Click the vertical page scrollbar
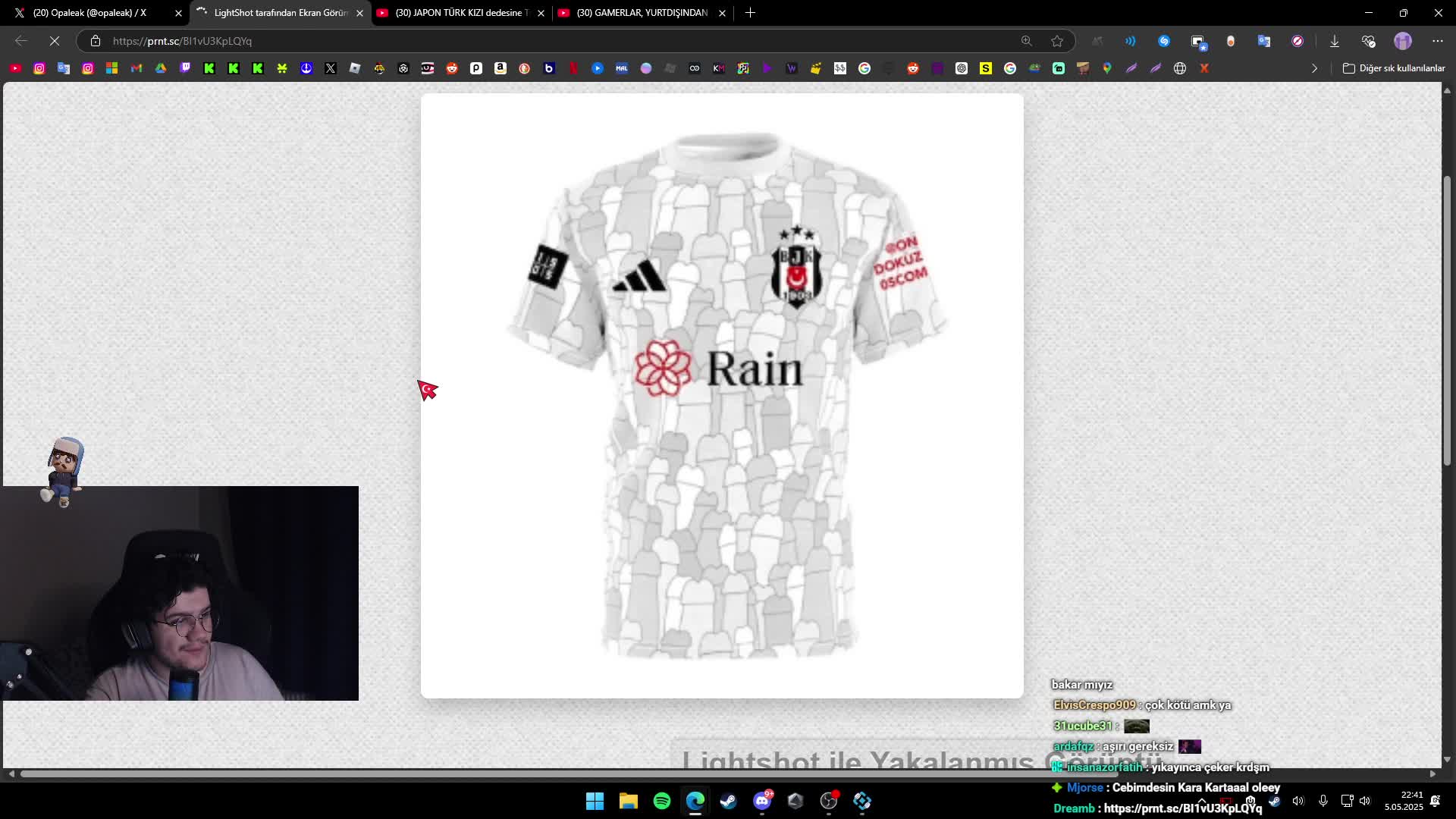Image resolution: width=1456 pixels, height=819 pixels. [x=1447, y=320]
